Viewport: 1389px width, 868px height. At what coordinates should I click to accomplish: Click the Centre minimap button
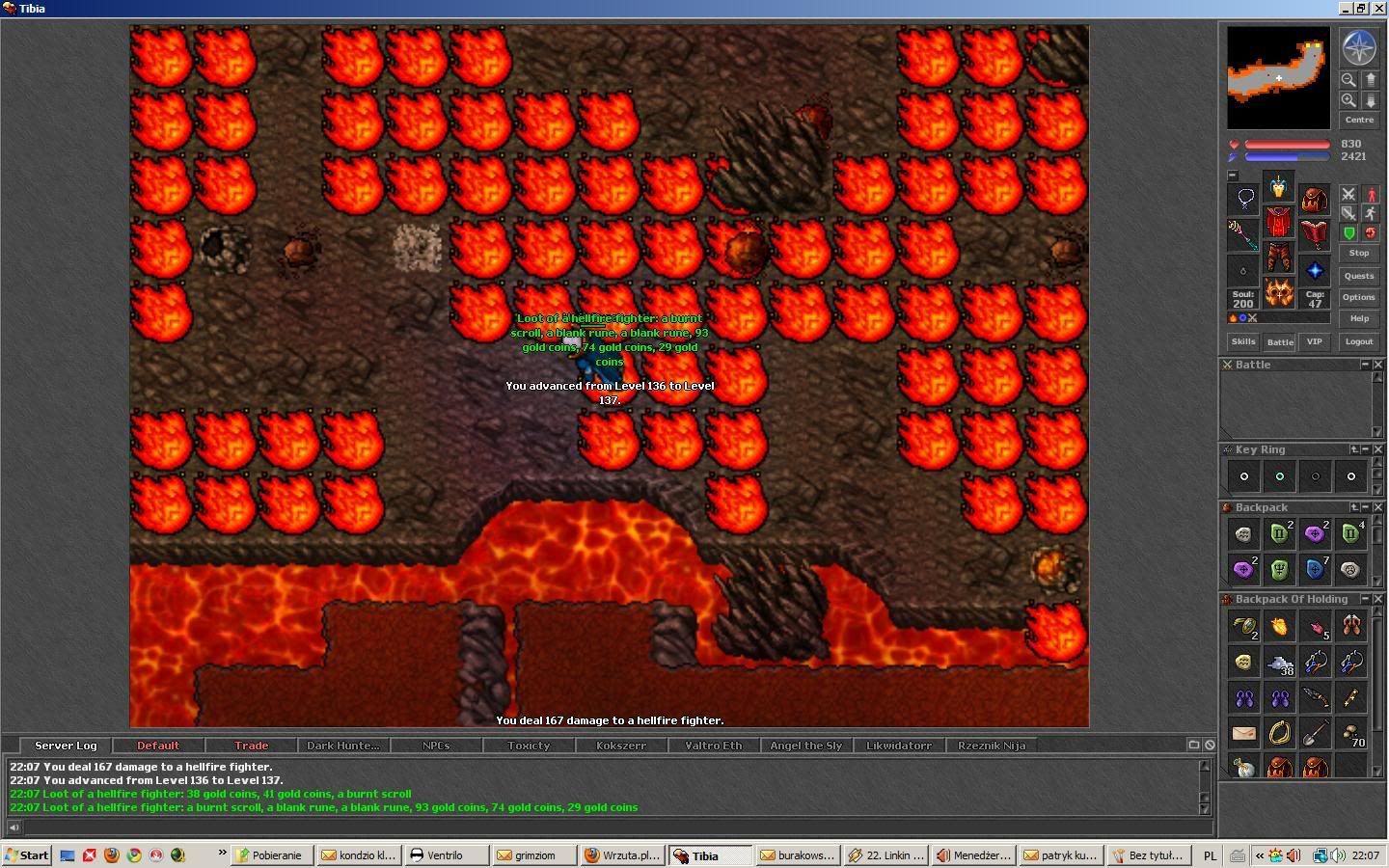pyautogui.click(x=1359, y=120)
